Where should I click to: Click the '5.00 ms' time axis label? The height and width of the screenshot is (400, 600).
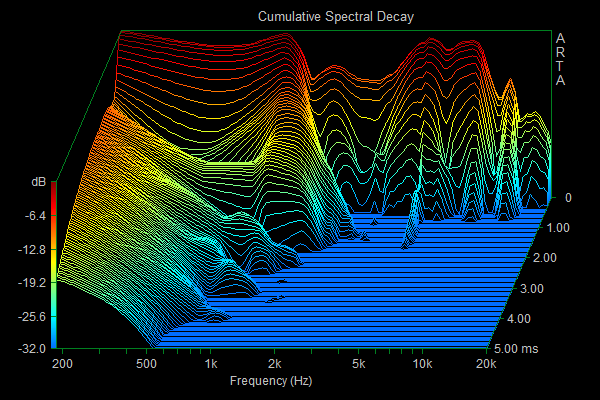[516, 349]
